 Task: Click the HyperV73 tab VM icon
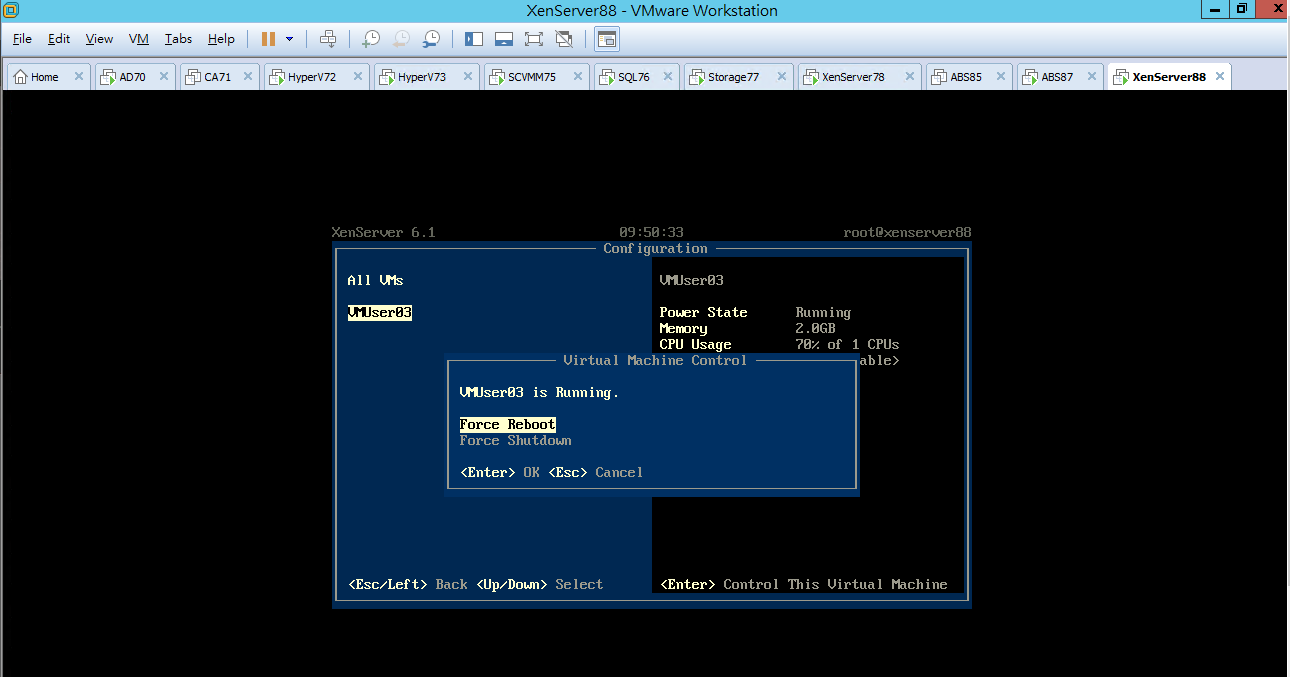(387, 77)
